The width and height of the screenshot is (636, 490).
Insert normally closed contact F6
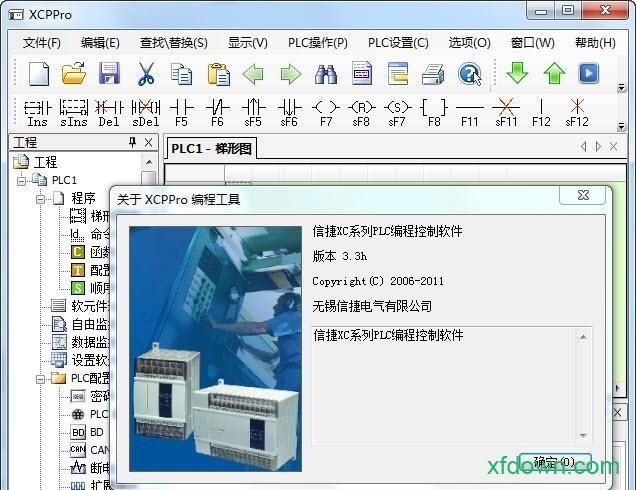tap(217, 113)
